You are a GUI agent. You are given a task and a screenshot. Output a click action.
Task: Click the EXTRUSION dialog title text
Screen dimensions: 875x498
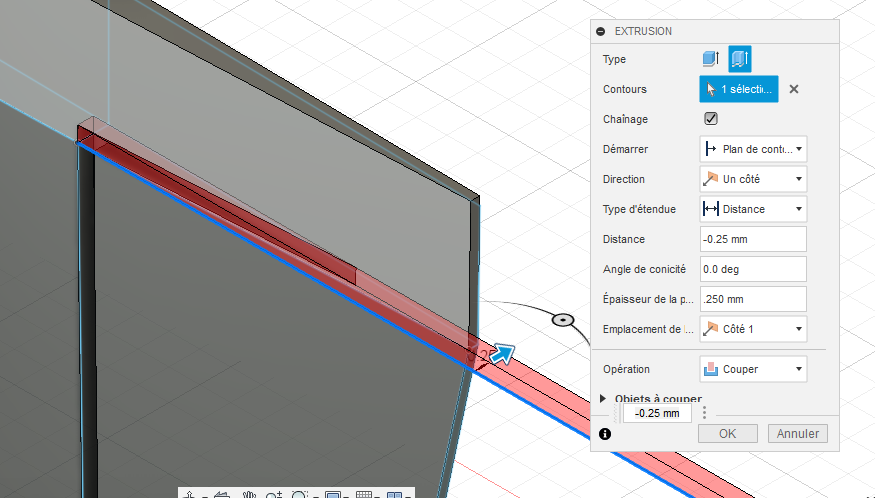[643, 31]
